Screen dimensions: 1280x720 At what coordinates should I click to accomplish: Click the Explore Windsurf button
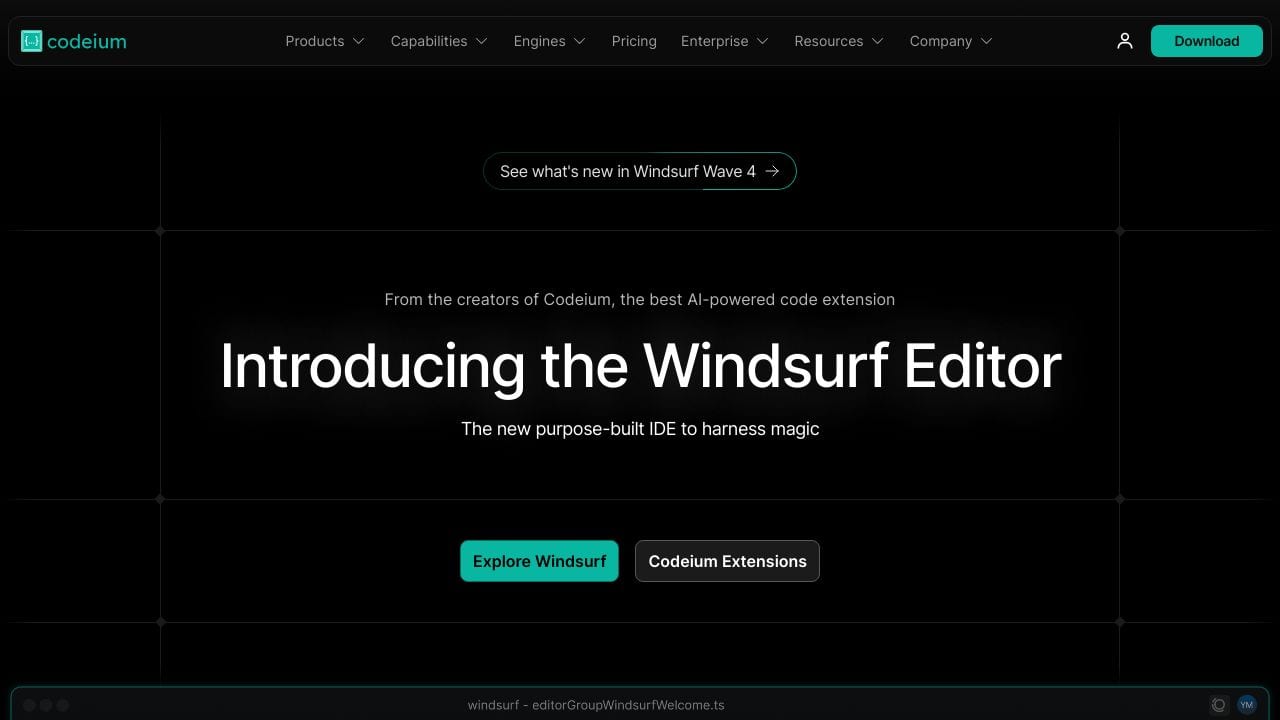[539, 561]
